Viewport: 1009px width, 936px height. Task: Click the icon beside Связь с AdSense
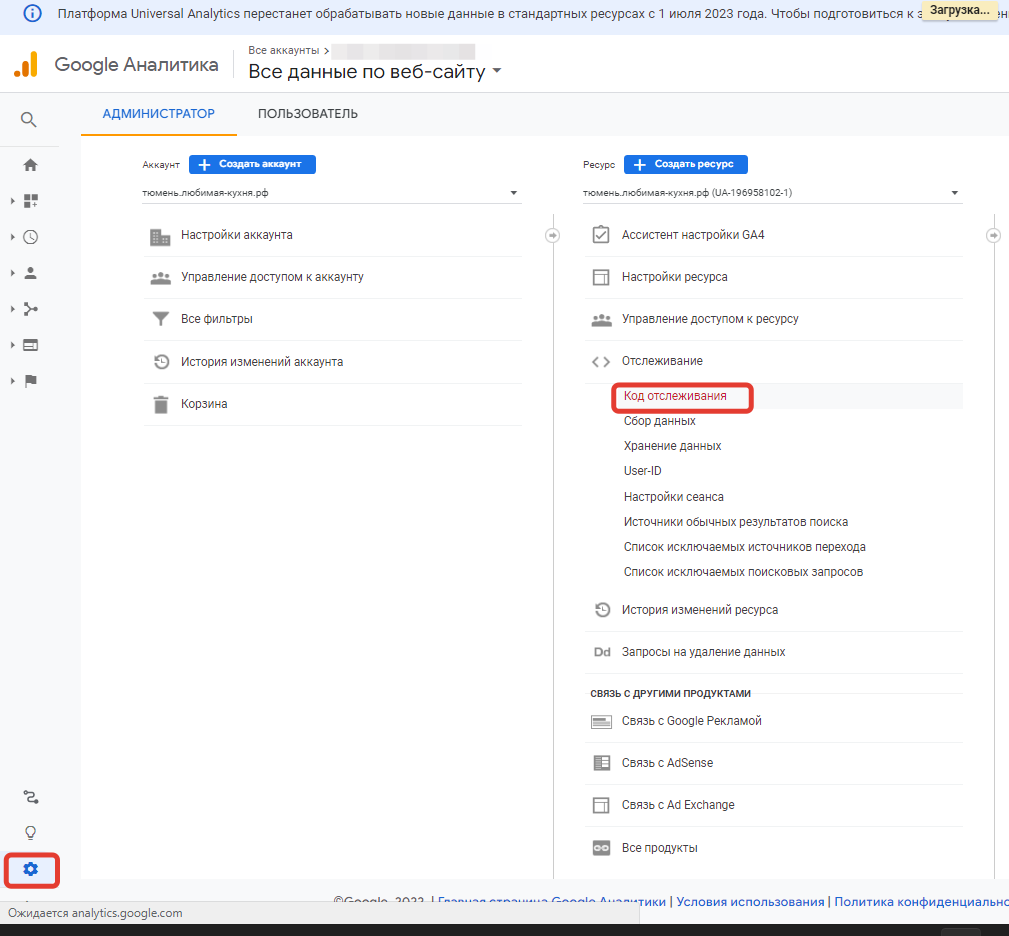(x=601, y=763)
